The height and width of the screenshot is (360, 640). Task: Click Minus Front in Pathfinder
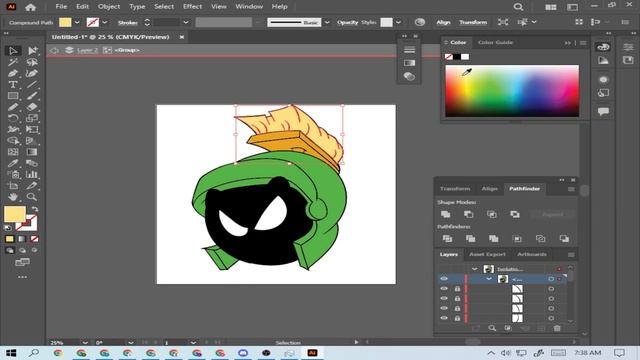pyautogui.click(x=469, y=214)
